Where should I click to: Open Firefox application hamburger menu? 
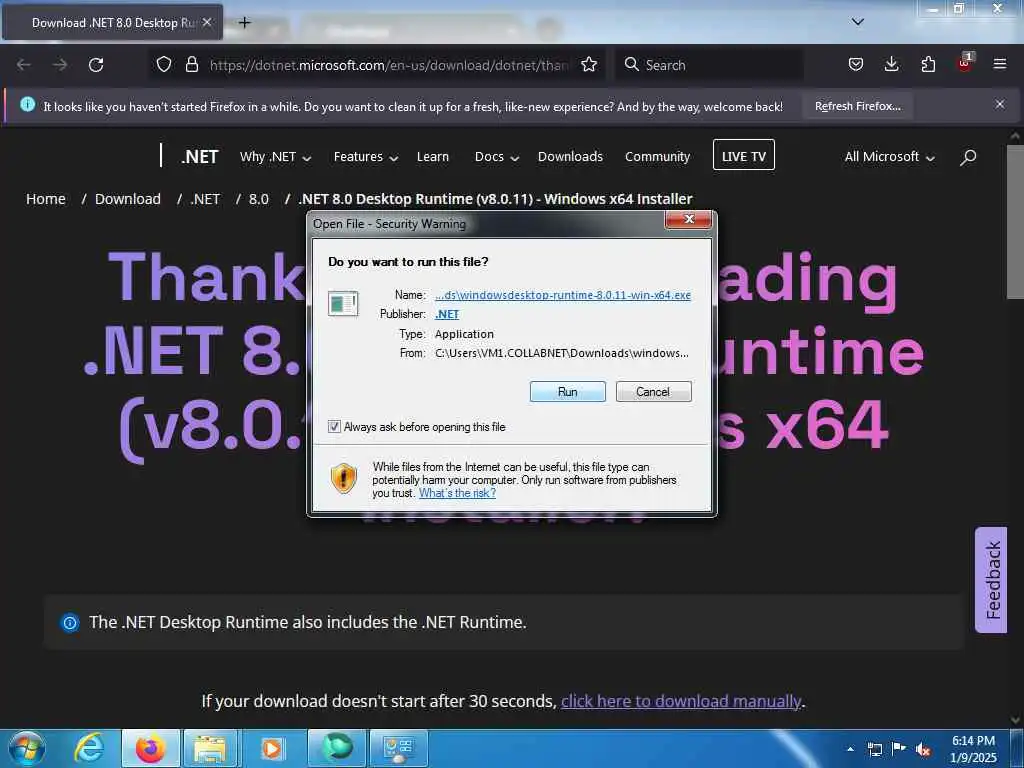[1000, 64]
